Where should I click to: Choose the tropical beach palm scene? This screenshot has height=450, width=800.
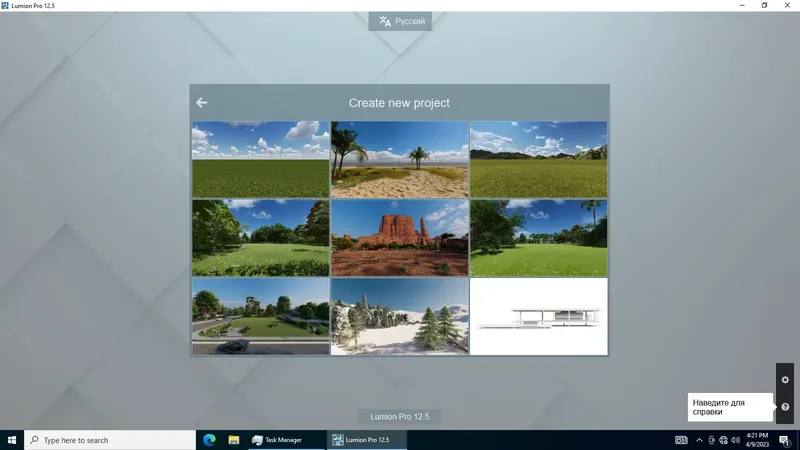tap(399, 159)
